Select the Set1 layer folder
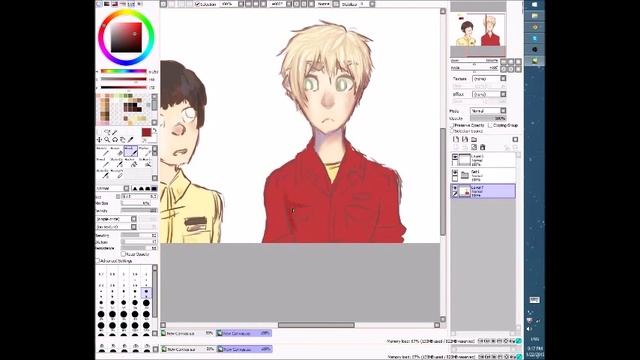 coord(483,175)
